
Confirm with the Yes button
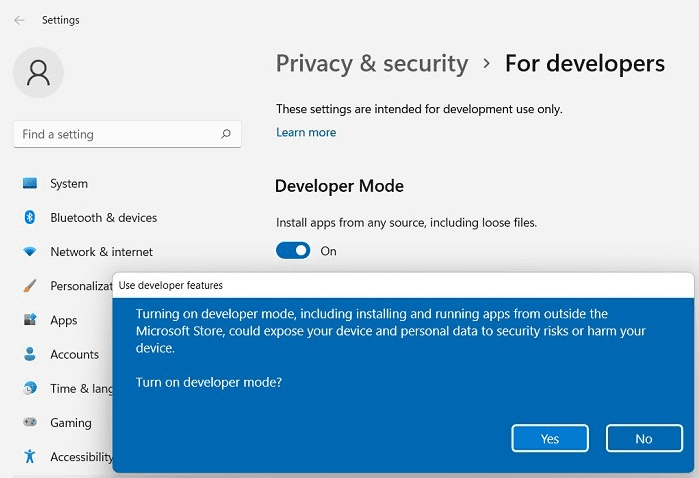tap(550, 438)
